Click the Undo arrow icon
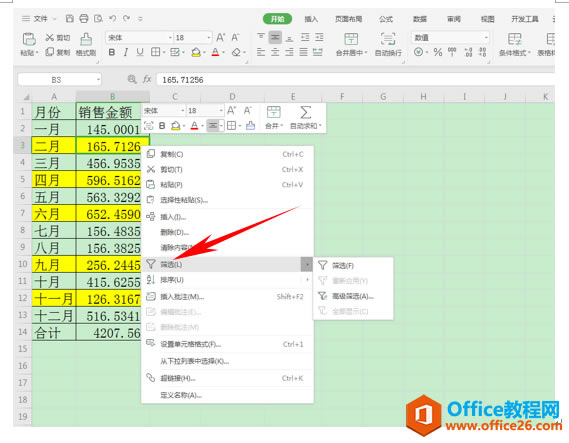The image size is (569, 443). click(x=112, y=19)
